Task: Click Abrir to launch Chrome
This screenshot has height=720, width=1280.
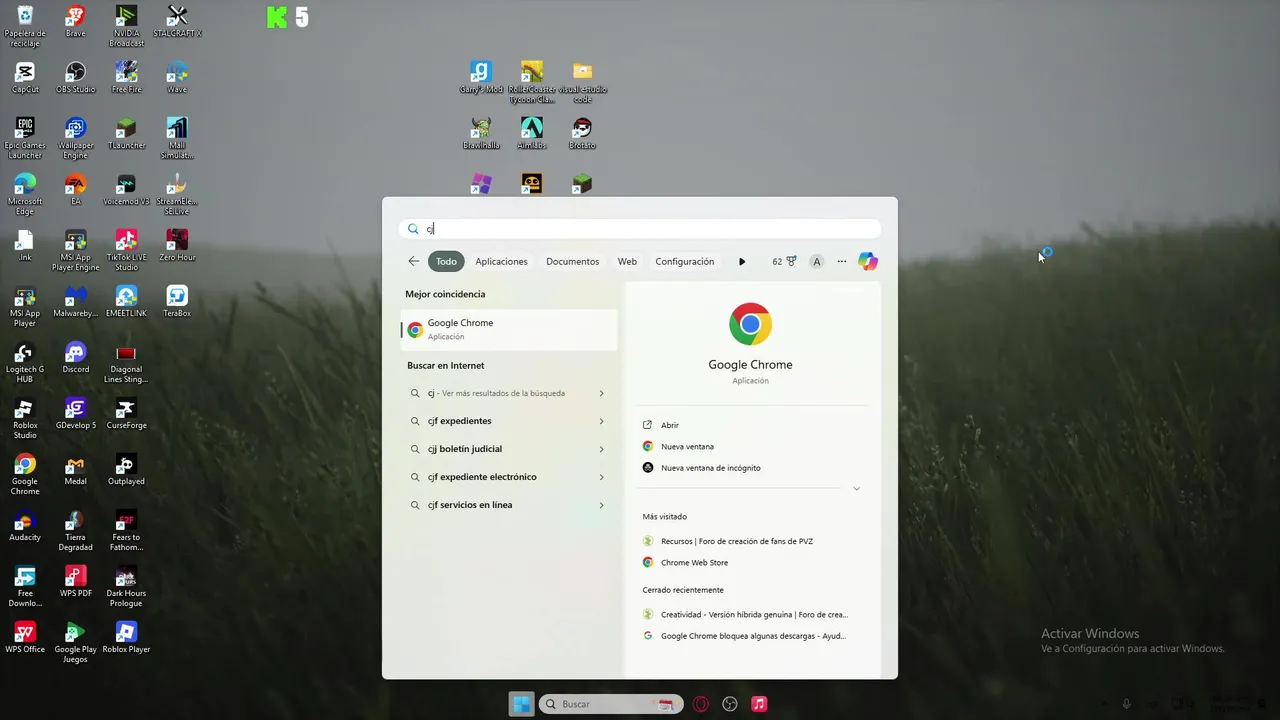Action: point(670,425)
